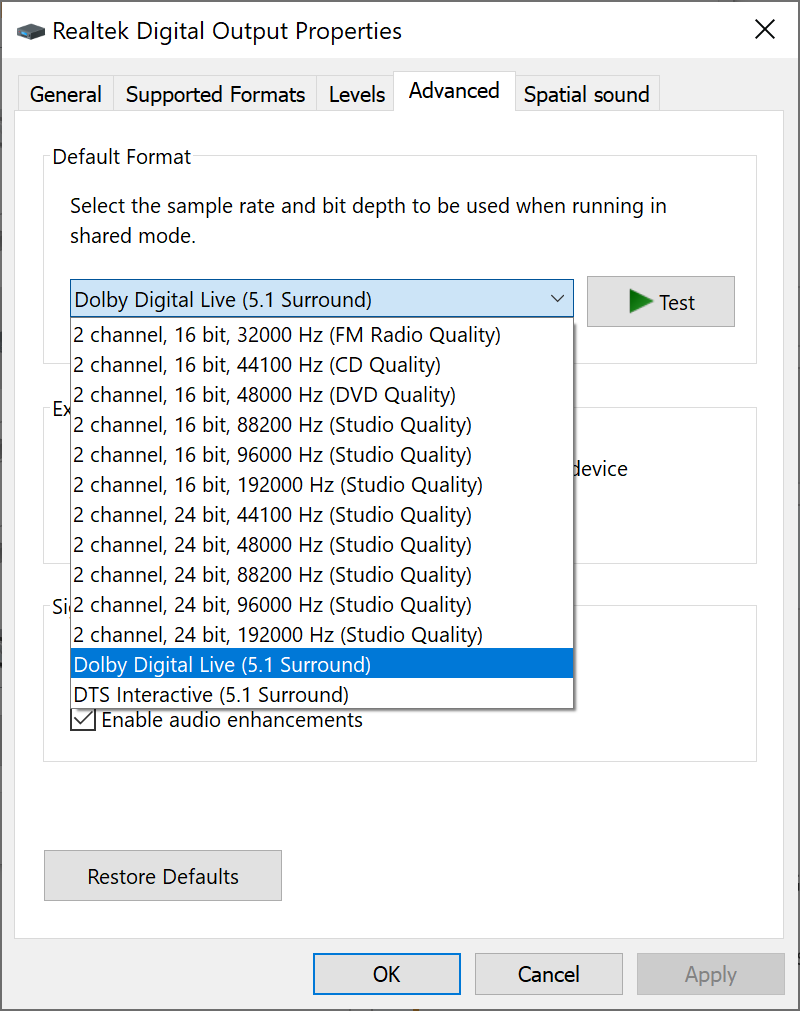Select 2 channel, 24 bit, 96000 Hz option
800x1011 pixels.
(322, 605)
